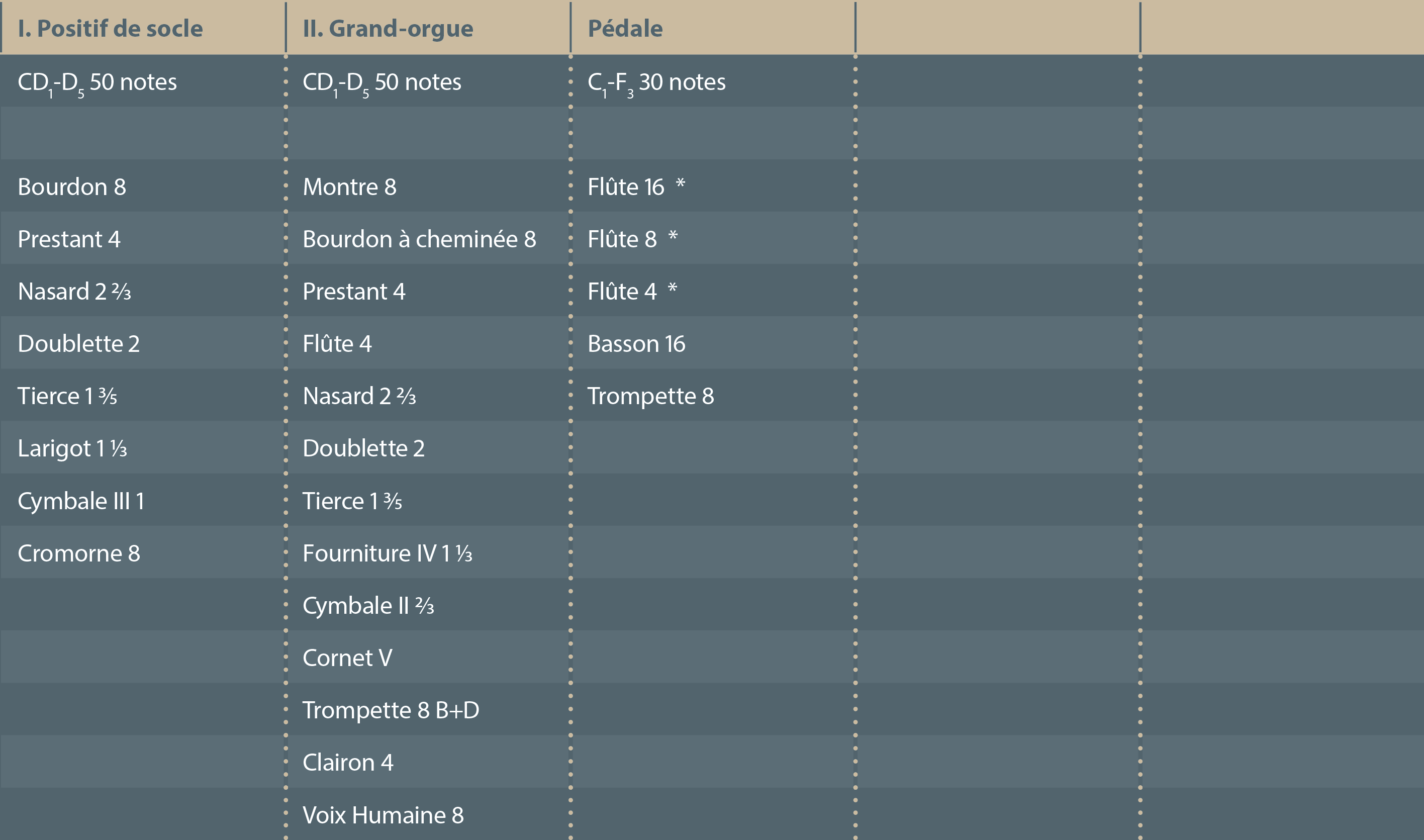Click the Flûte 16 pedal stop
This screenshot has height=840, width=1424.
click(625, 187)
